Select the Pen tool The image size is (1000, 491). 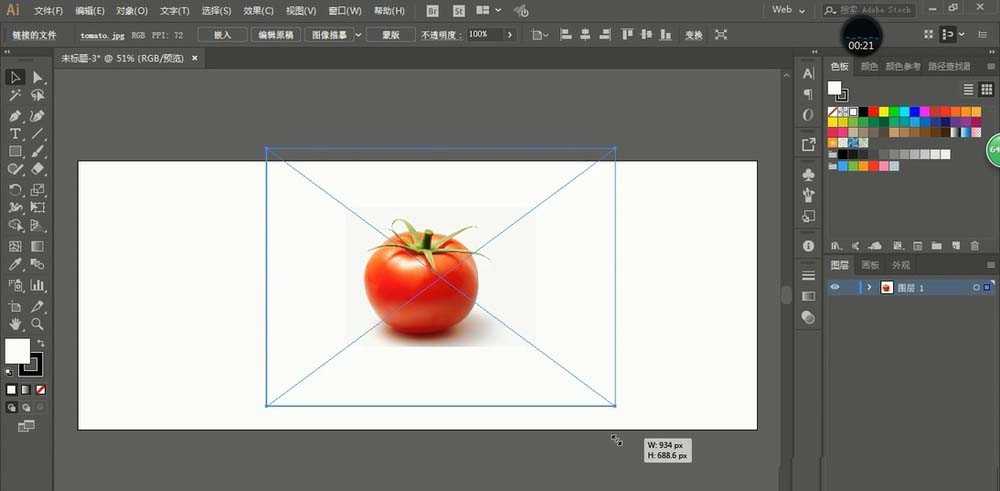15,115
